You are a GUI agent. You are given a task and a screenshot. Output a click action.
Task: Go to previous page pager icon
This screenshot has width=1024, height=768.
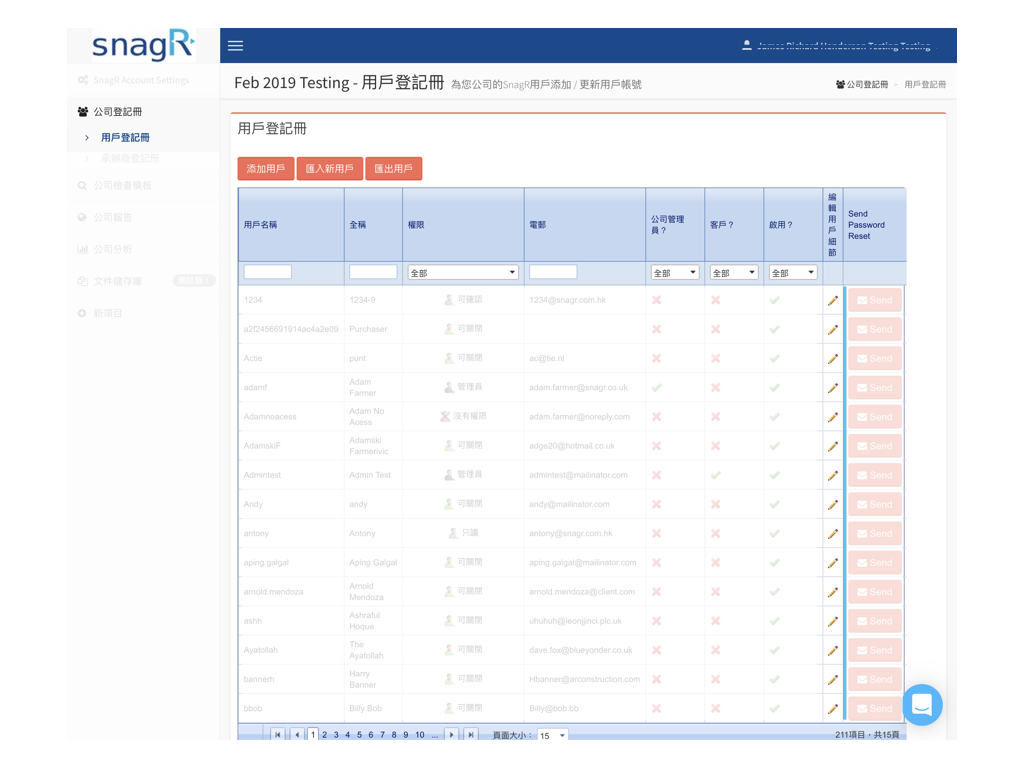(298, 735)
